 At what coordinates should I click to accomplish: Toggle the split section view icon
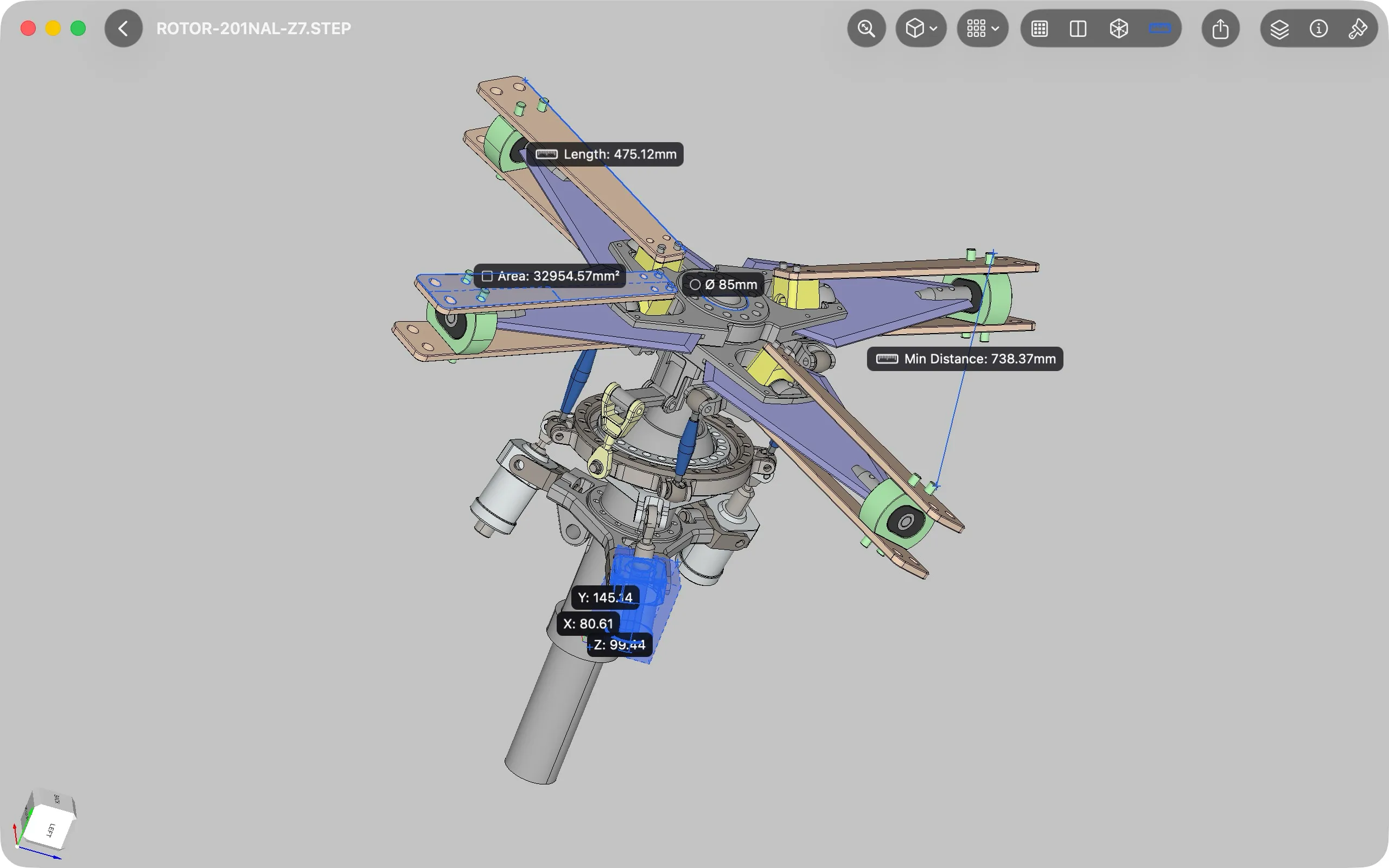[1078, 29]
